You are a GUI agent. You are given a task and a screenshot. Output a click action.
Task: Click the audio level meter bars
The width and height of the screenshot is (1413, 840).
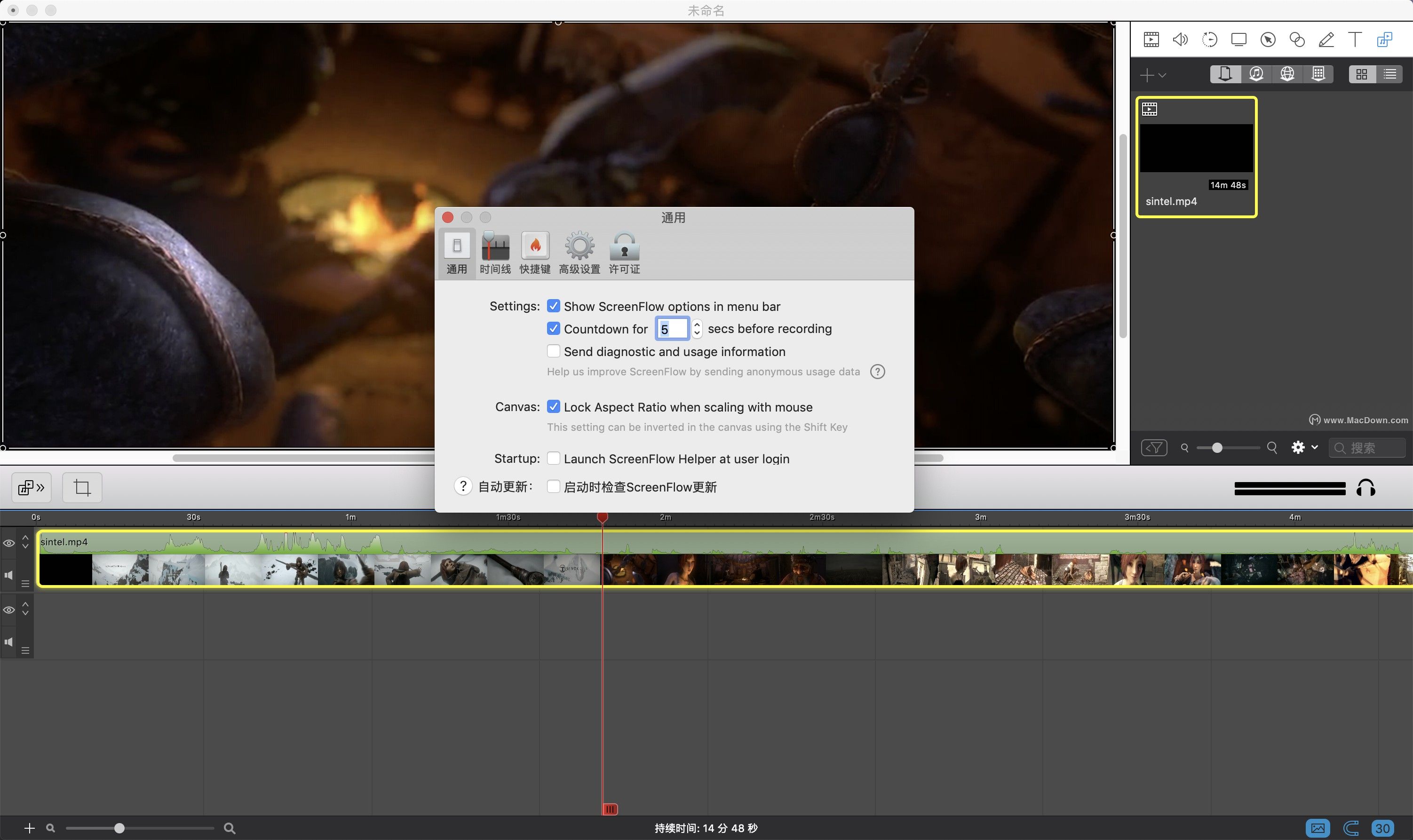1290,489
